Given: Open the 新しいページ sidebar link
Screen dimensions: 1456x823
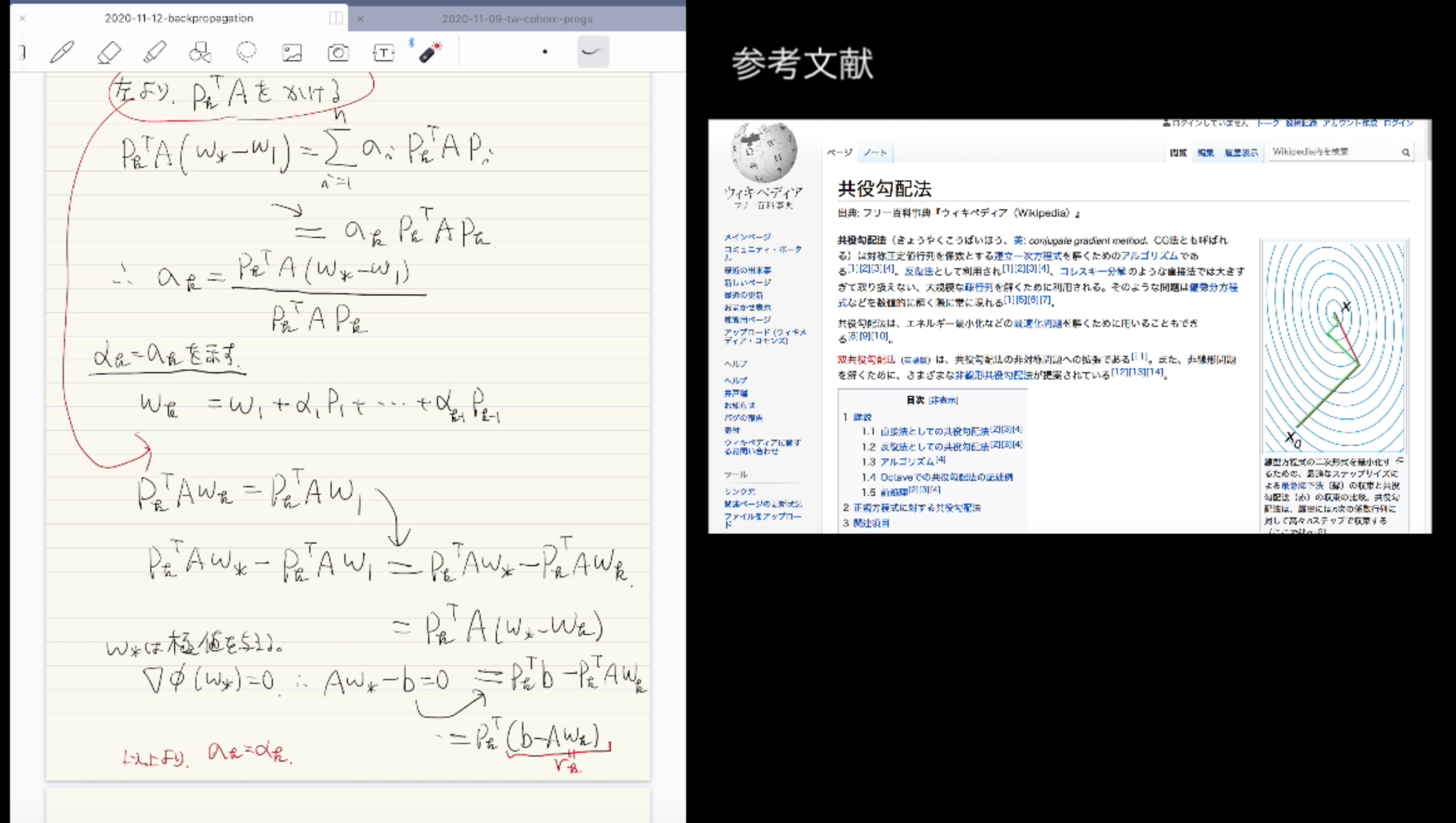Looking at the screenshot, I should tap(747, 282).
